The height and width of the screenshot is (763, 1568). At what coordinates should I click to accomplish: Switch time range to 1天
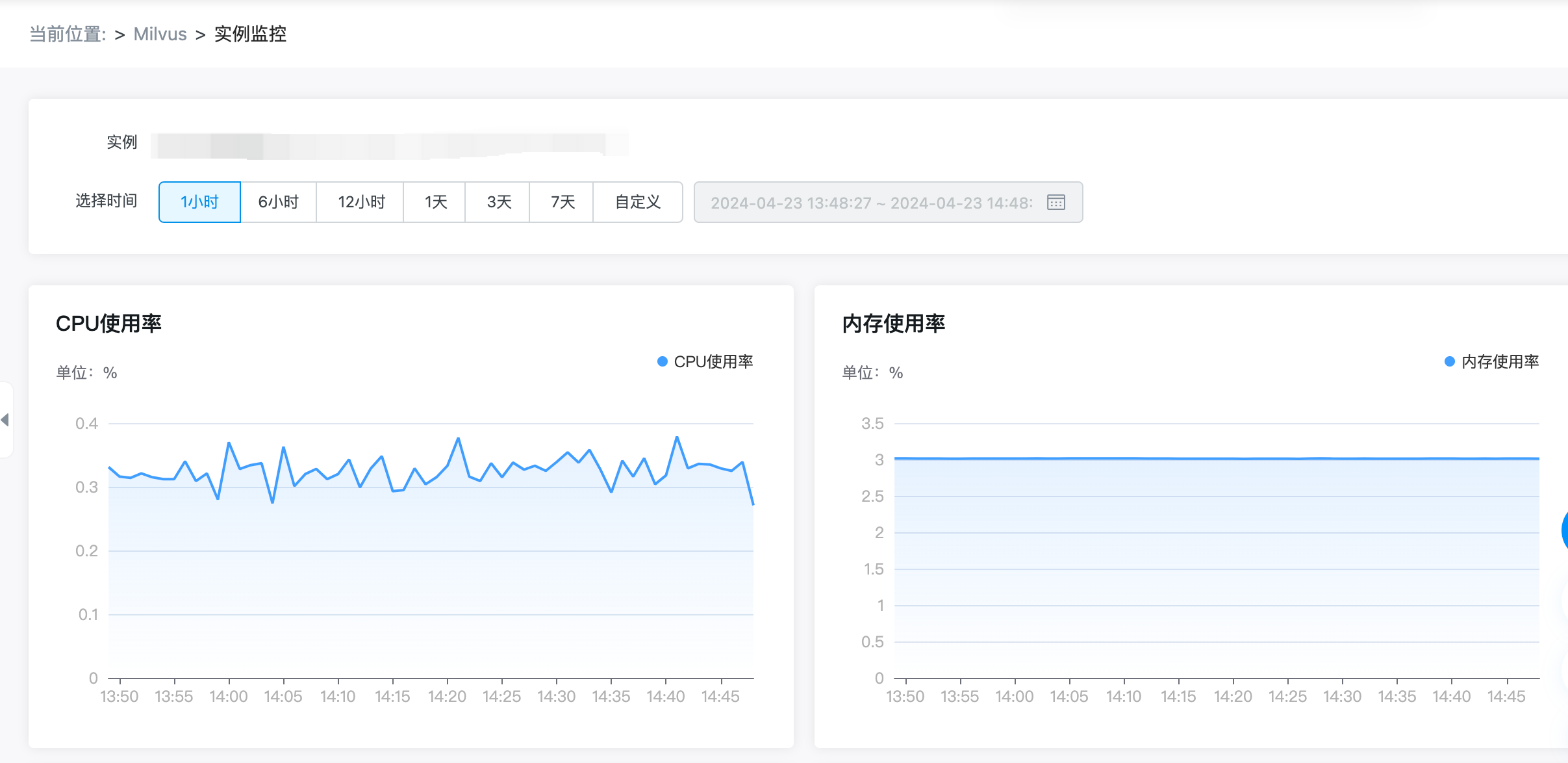(x=435, y=202)
